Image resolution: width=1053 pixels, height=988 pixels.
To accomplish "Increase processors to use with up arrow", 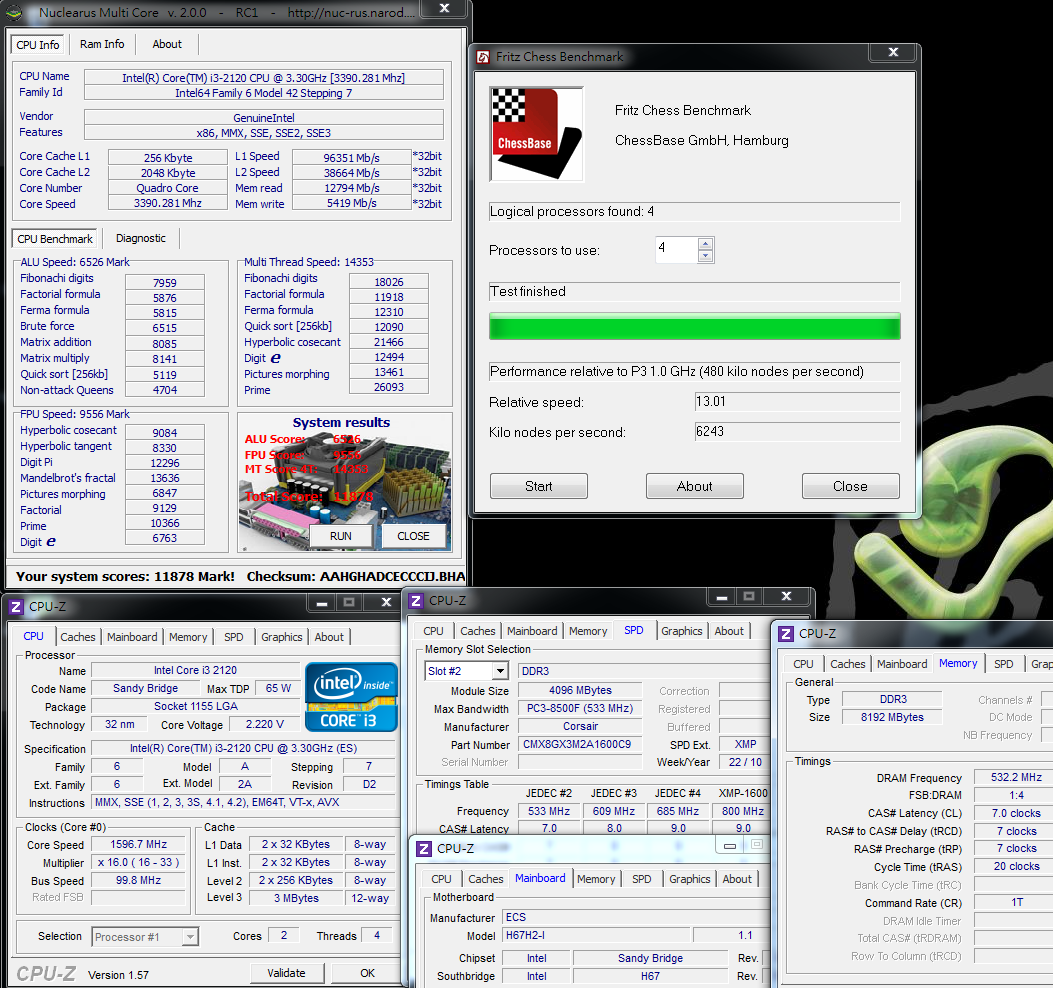I will point(705,244).
